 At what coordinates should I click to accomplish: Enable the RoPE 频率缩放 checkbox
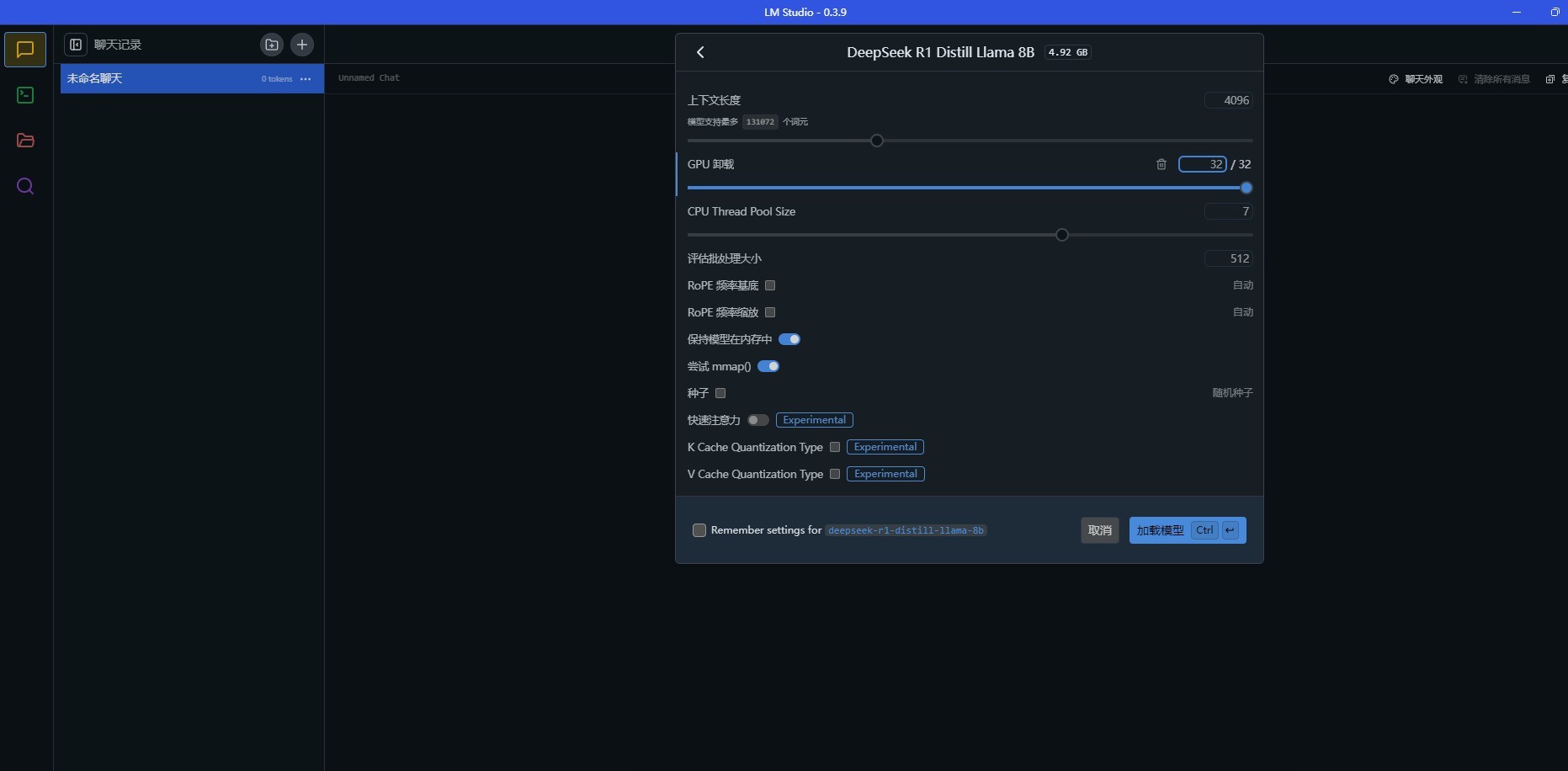(x=770, y=312)
